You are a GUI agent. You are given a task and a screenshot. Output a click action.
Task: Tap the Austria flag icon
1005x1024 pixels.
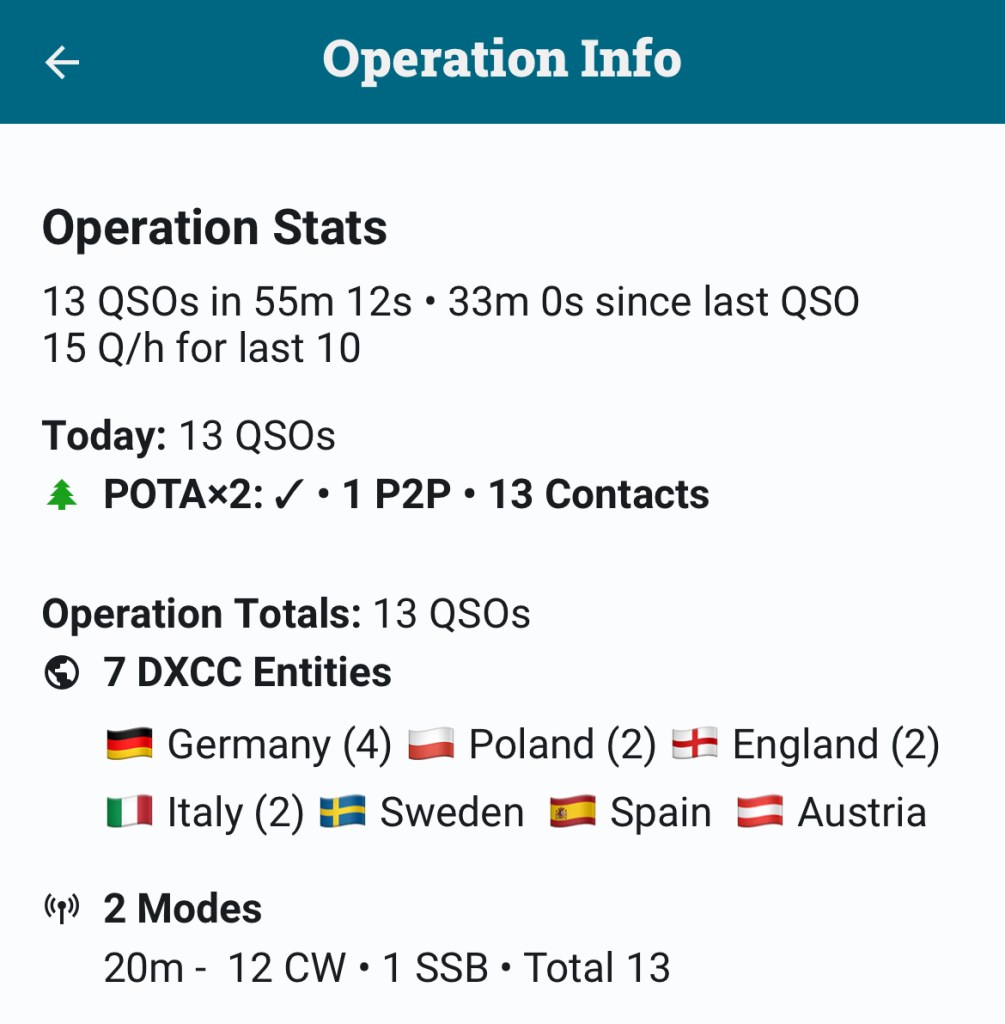[x=760, y=813]
